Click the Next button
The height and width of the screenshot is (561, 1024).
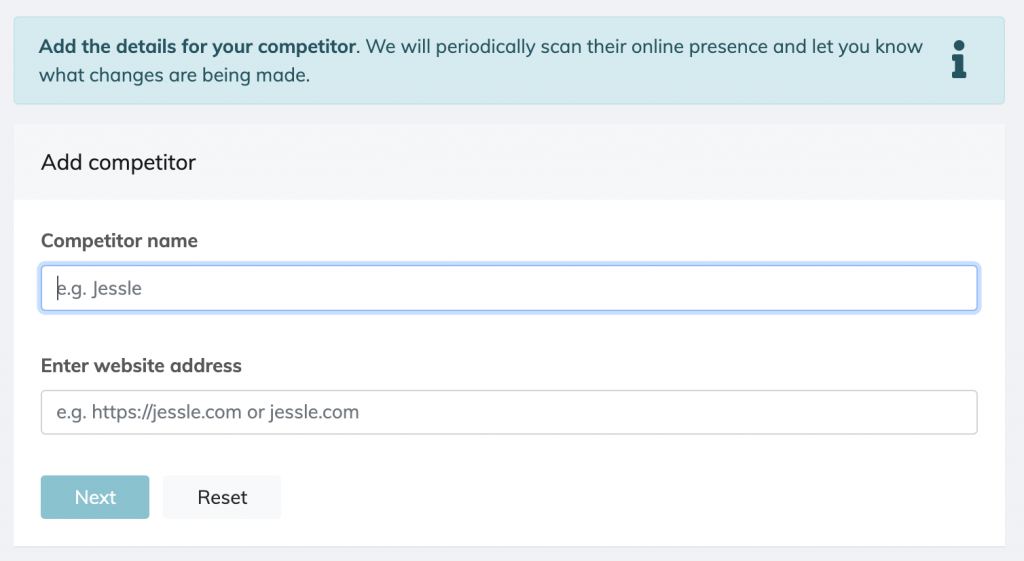(95, 497)
